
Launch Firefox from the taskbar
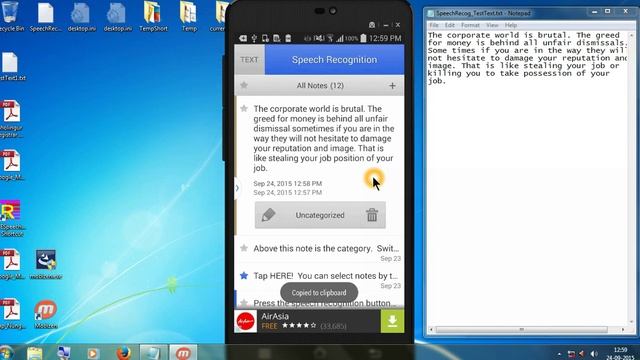tap(124, 353)
